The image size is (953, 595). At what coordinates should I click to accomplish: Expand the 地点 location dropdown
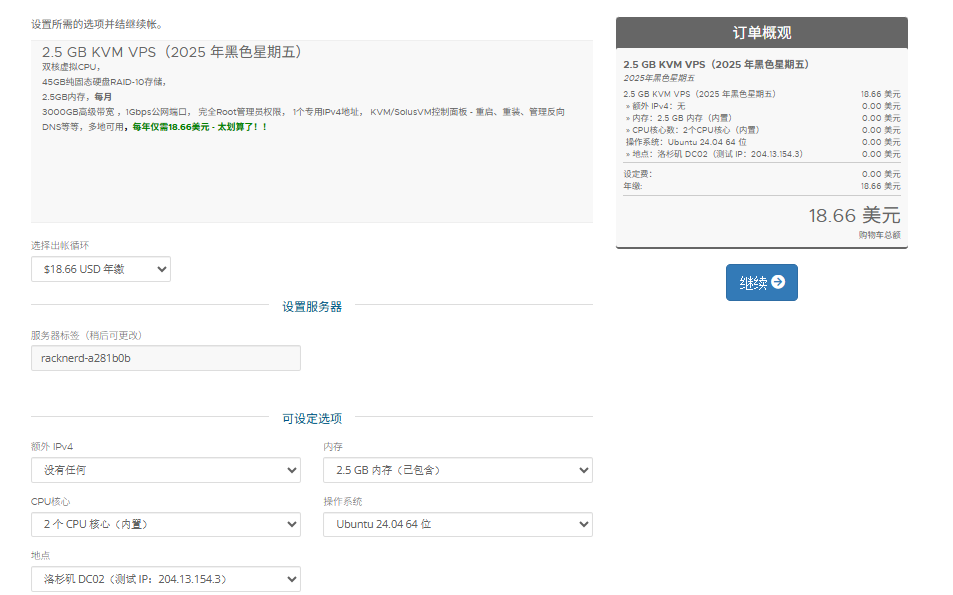click(165, 579)
